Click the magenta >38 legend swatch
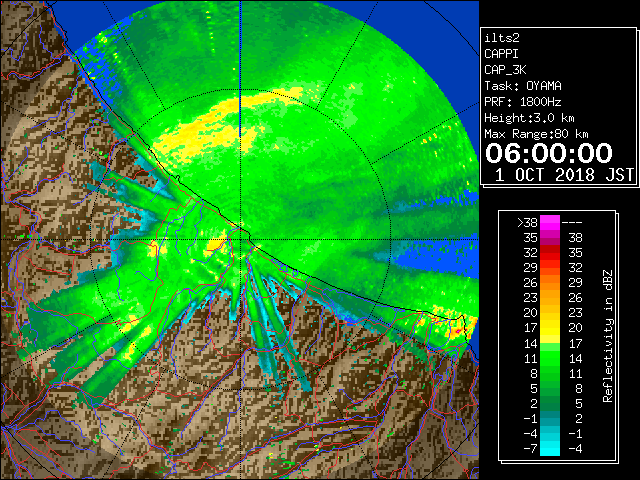640x480 pixels. 550,223
